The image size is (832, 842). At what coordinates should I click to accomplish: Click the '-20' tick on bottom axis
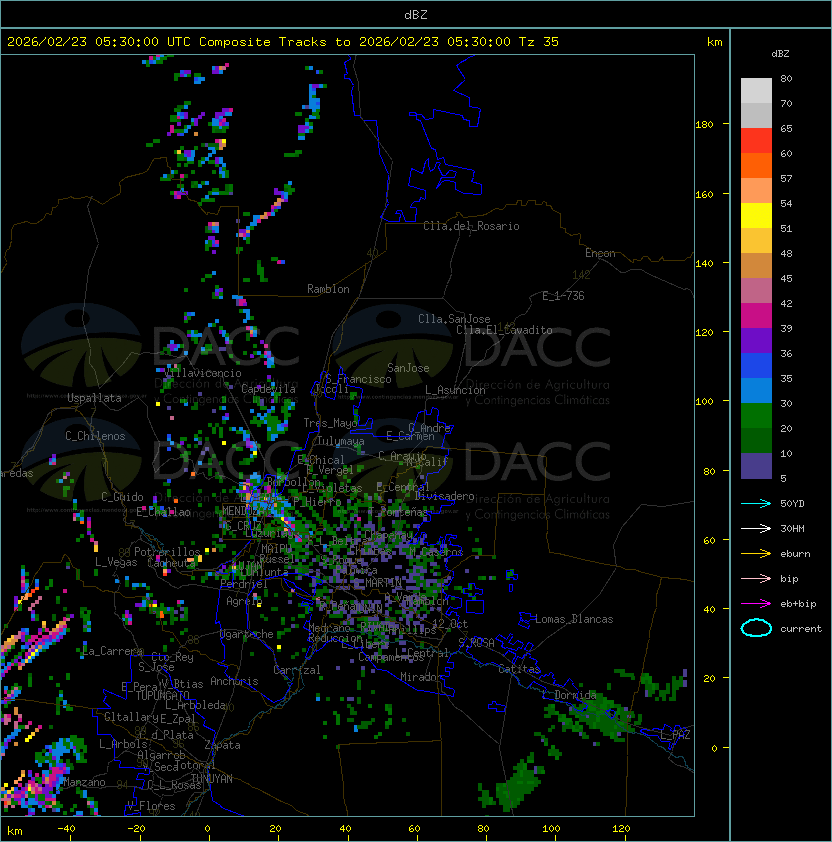136,829
